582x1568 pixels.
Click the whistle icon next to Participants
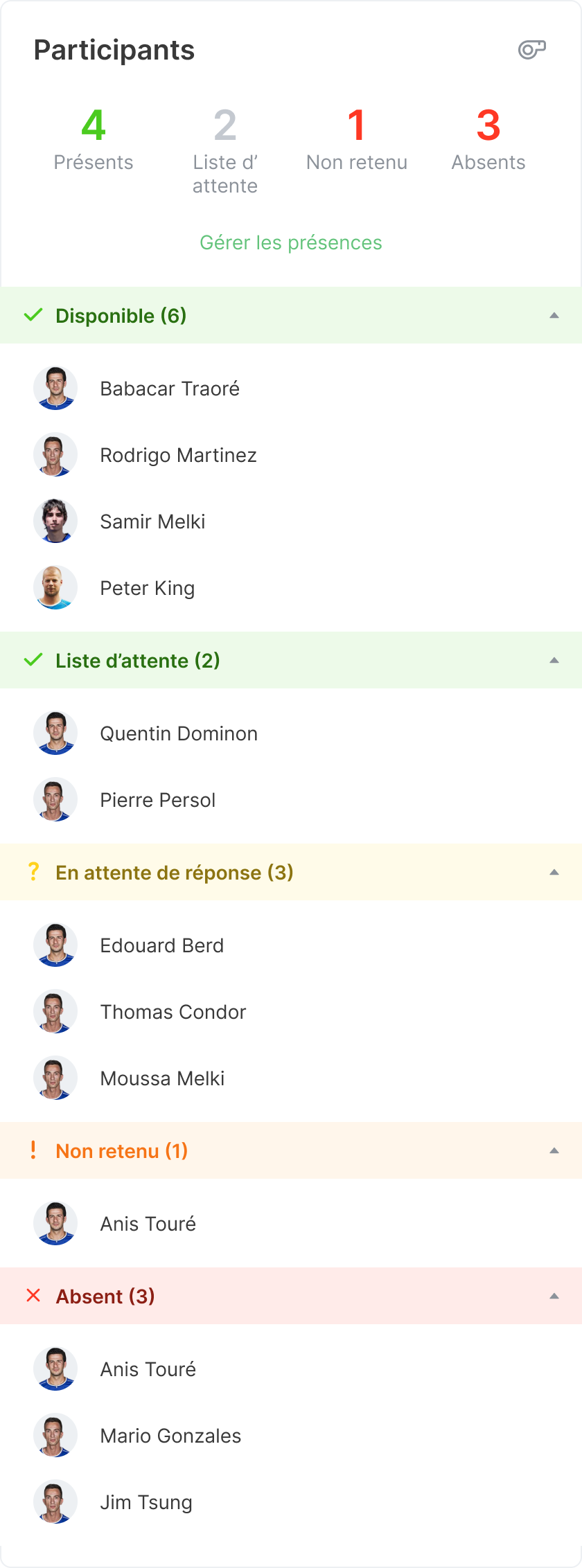tap(531, 49)
